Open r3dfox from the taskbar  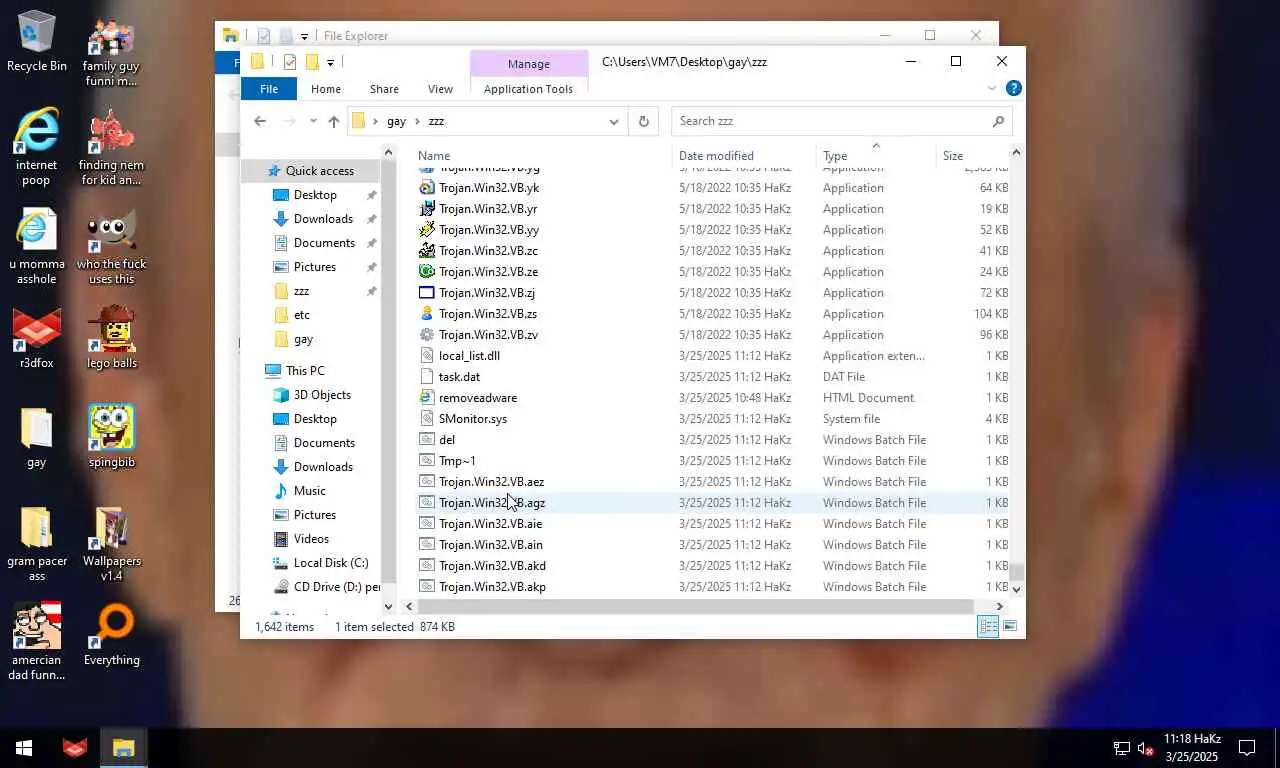(75, 748)
